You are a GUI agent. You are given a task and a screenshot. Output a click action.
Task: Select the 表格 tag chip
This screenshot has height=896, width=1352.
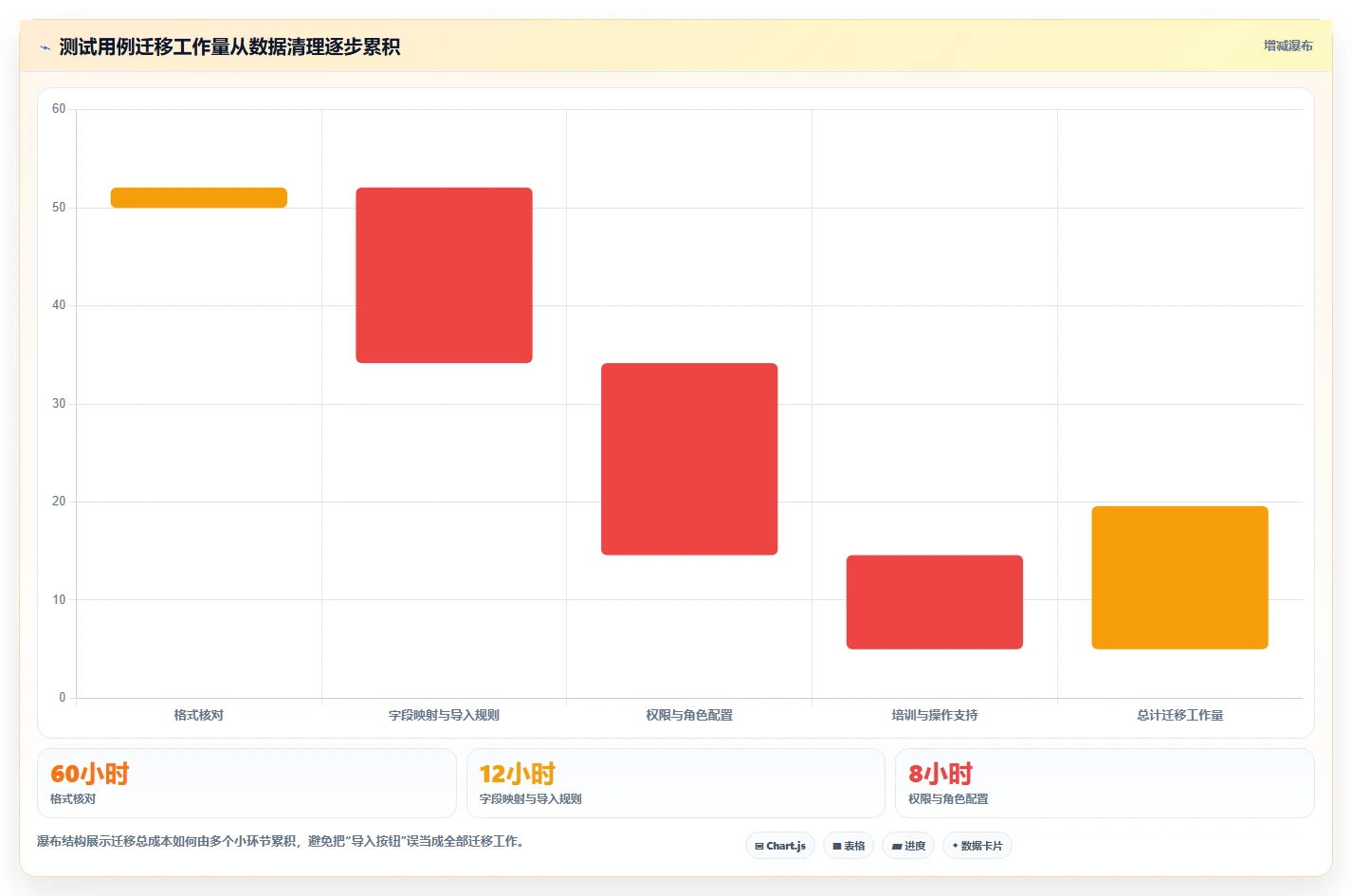(849, 846)
